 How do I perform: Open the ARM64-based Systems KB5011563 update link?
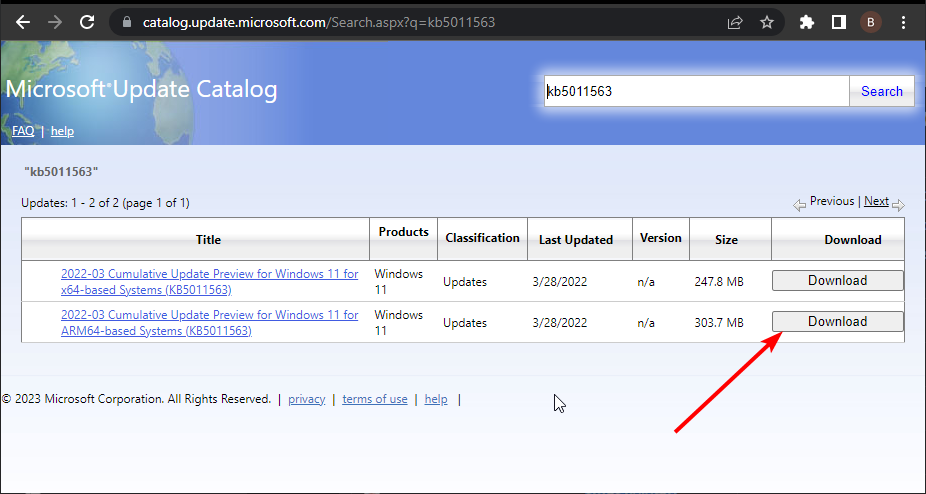210,323
